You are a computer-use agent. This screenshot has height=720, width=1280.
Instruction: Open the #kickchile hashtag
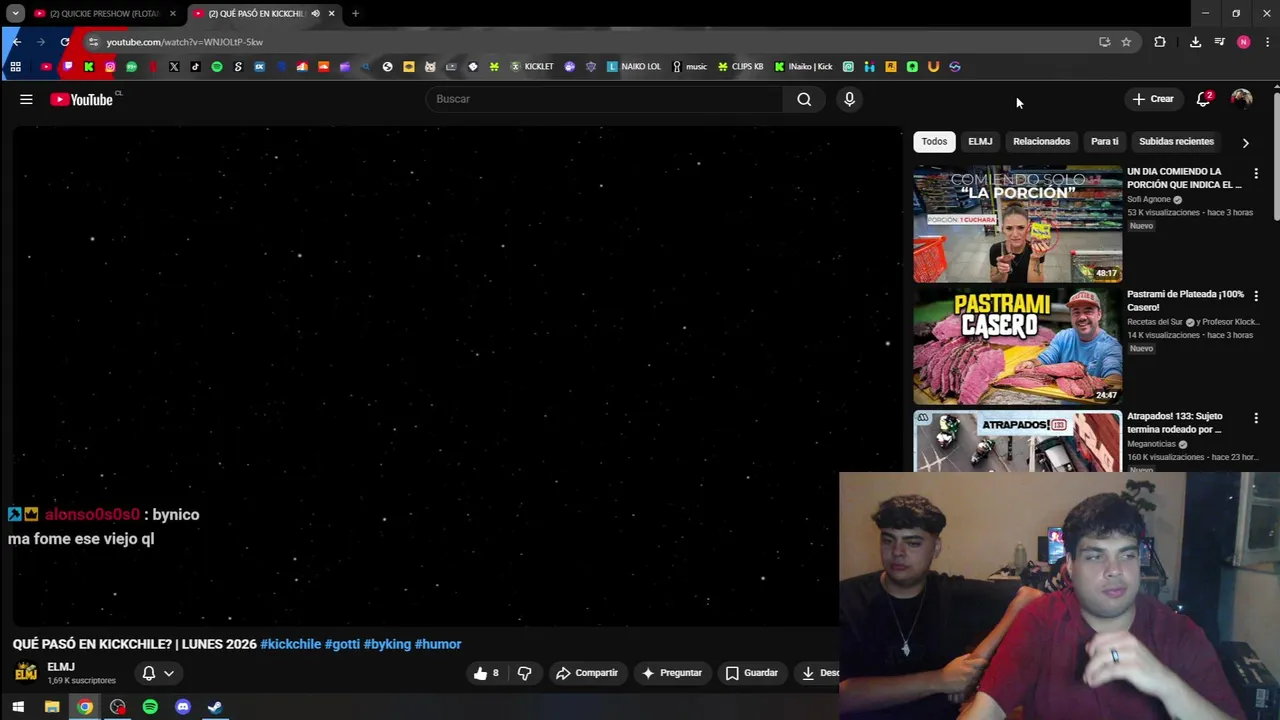point(291,644)
